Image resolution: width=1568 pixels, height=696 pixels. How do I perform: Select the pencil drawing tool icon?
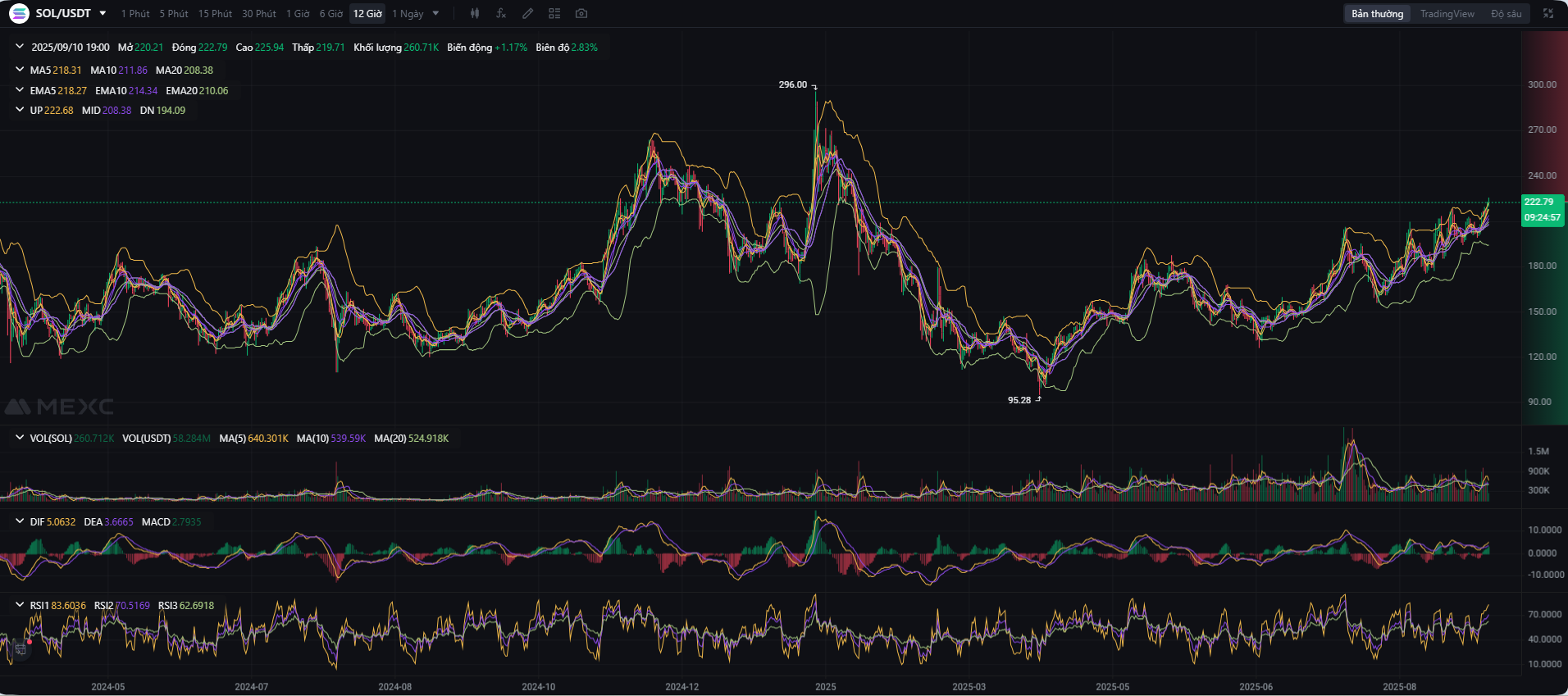click(x=528, y=13)
